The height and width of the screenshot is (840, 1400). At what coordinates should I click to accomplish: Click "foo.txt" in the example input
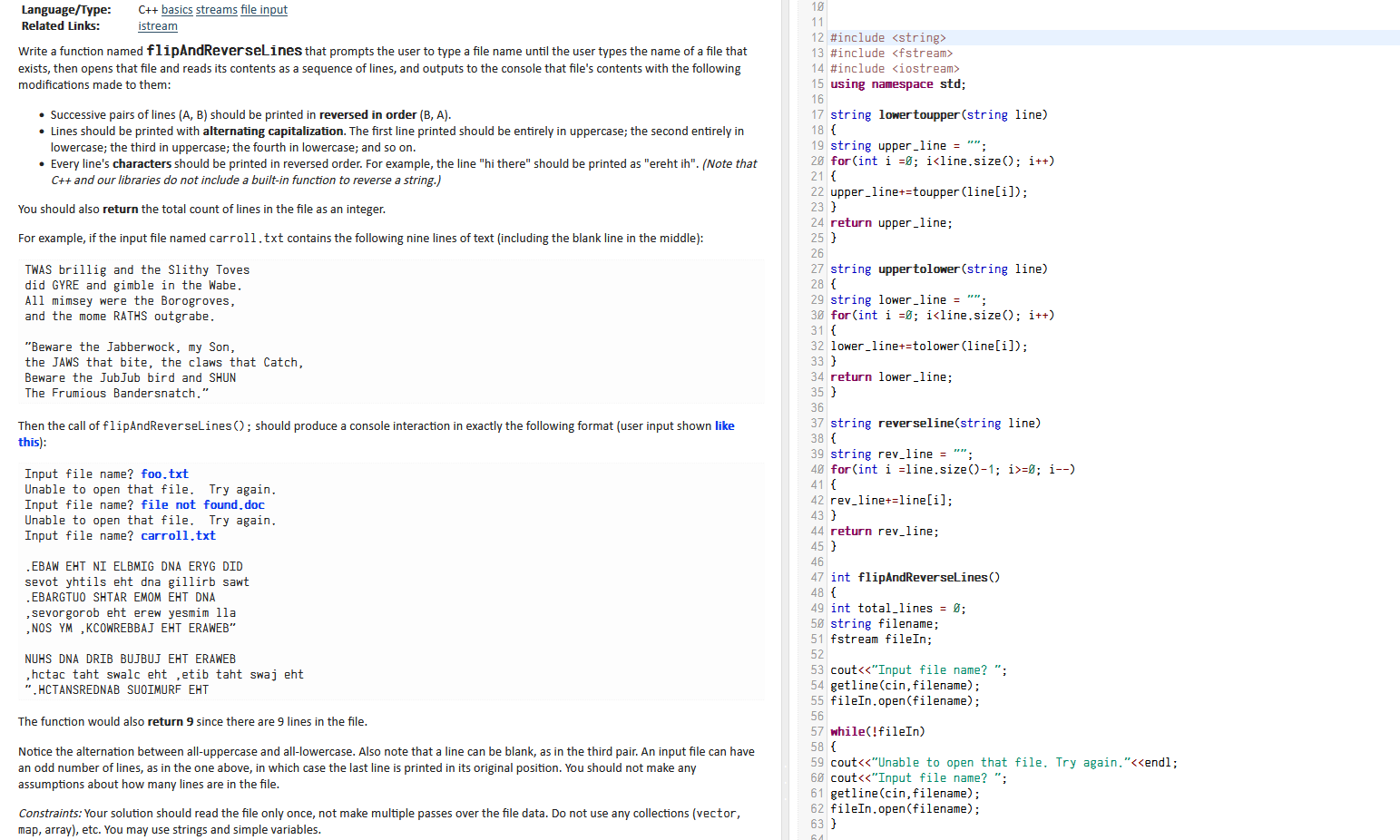pos(164,473)
